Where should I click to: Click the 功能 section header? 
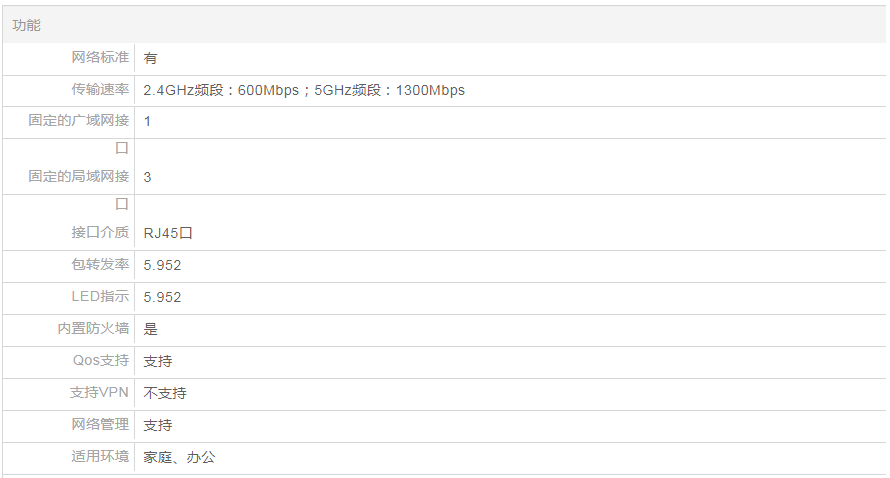coord(27,25)
